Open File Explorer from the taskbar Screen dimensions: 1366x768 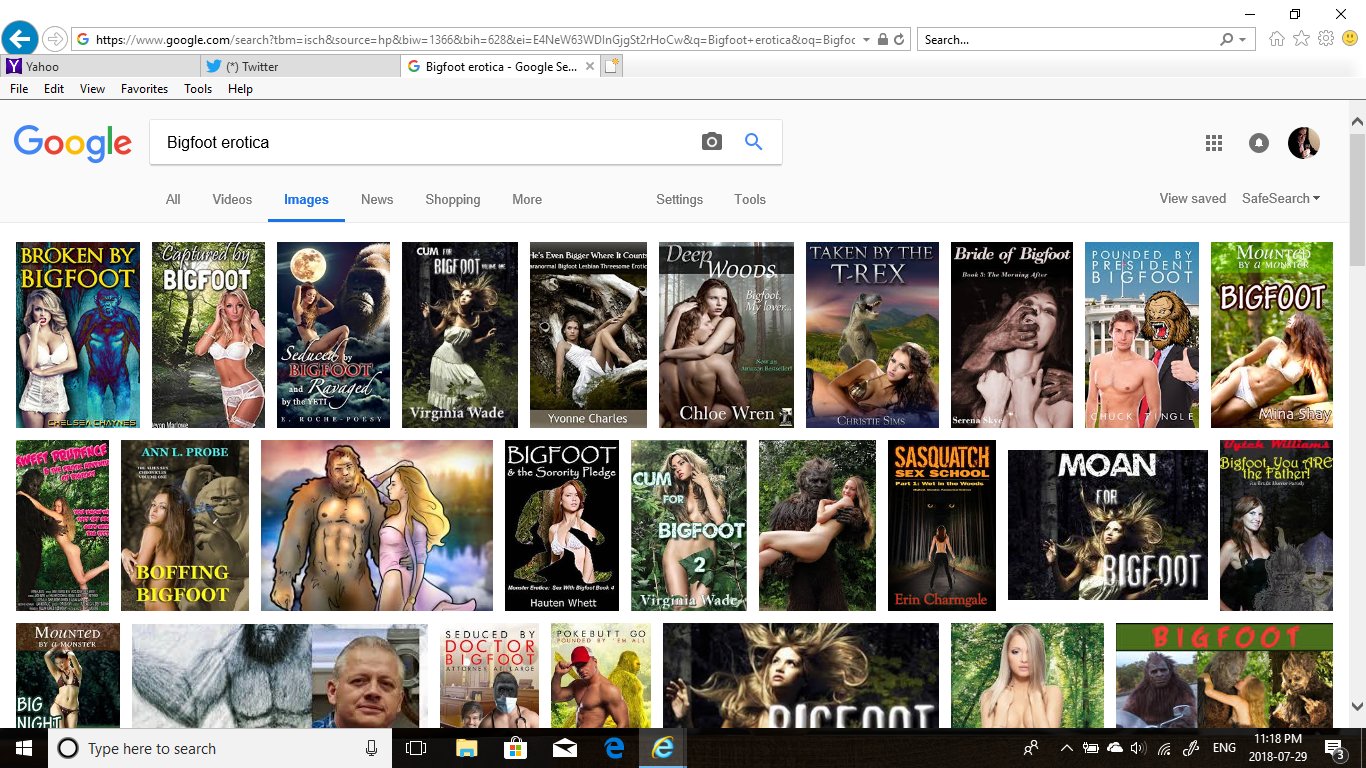tap(466, 748)
